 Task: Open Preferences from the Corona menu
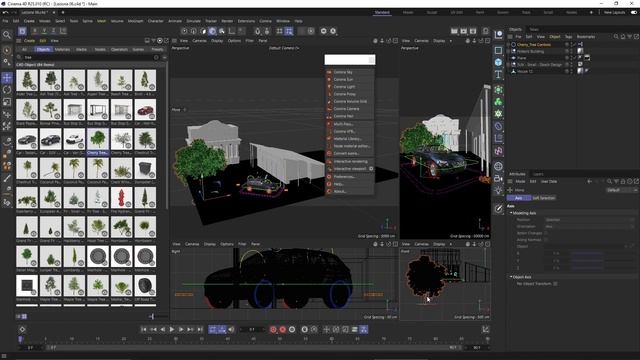coord(350,177)
